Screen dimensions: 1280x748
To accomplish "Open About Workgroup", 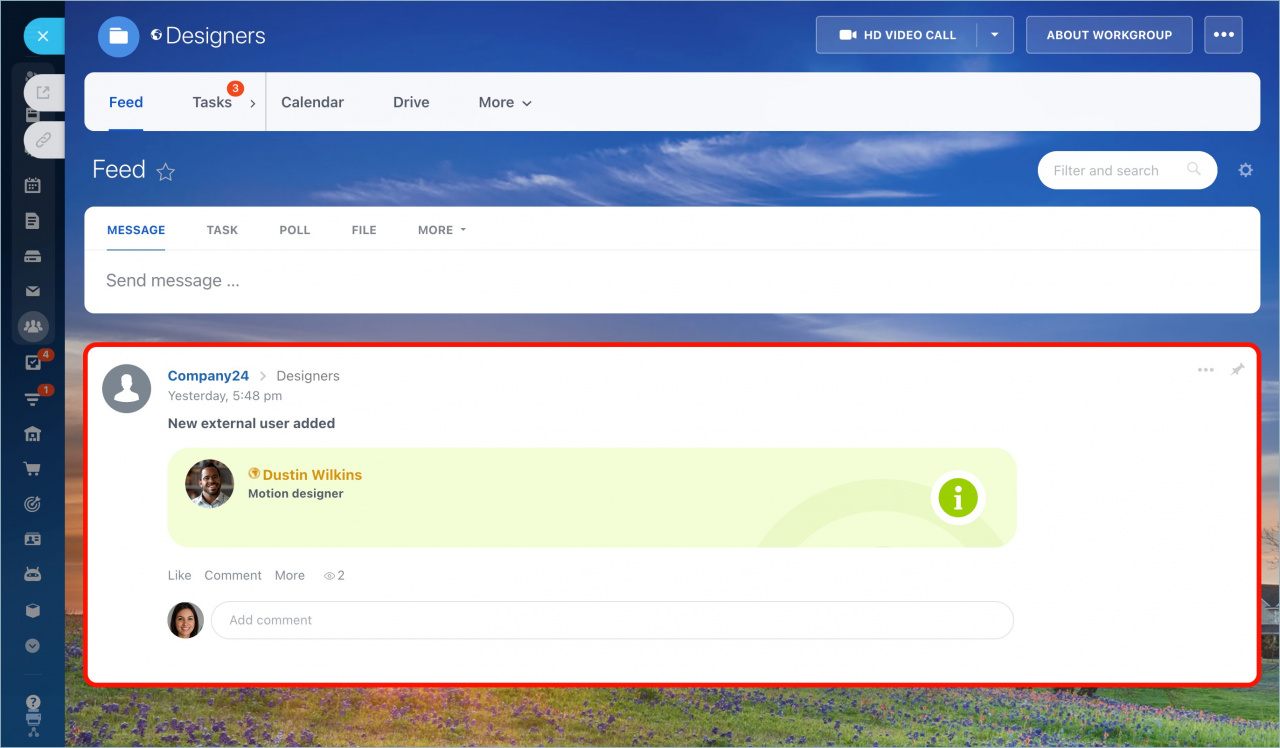I will [x=1109, y=35].
